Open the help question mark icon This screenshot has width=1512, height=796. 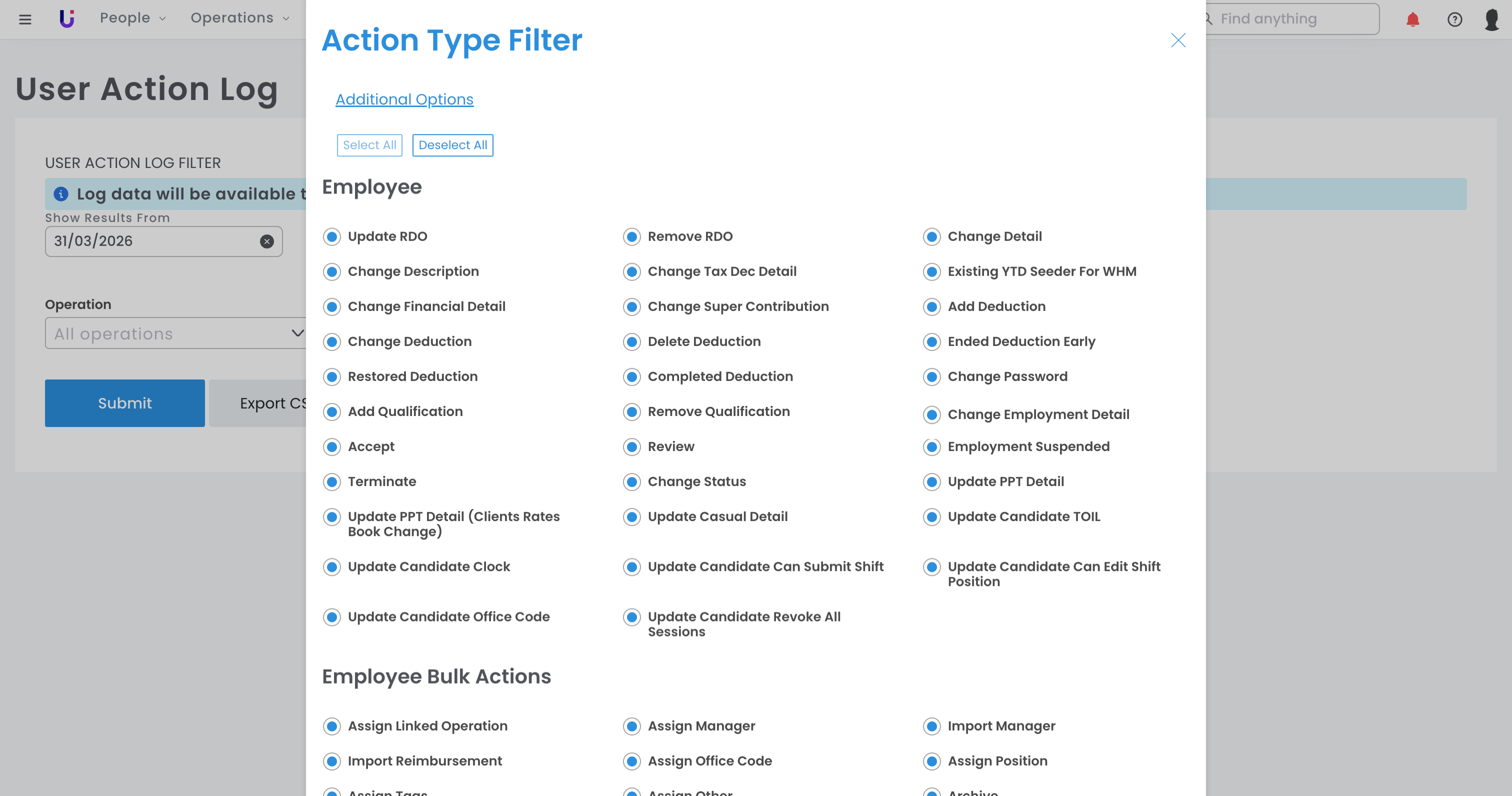coord(1454,19)
